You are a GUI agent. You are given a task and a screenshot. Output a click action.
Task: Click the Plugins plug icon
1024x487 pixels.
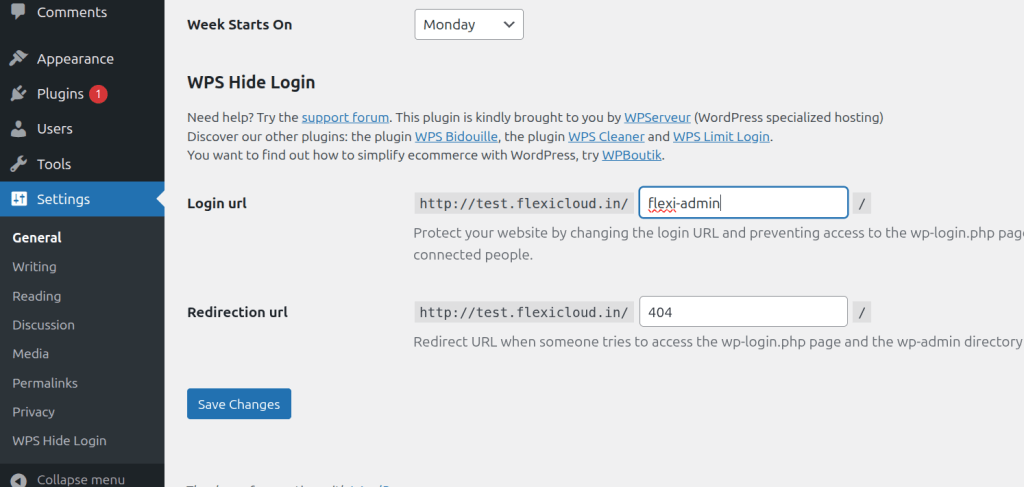pos(19,94)
